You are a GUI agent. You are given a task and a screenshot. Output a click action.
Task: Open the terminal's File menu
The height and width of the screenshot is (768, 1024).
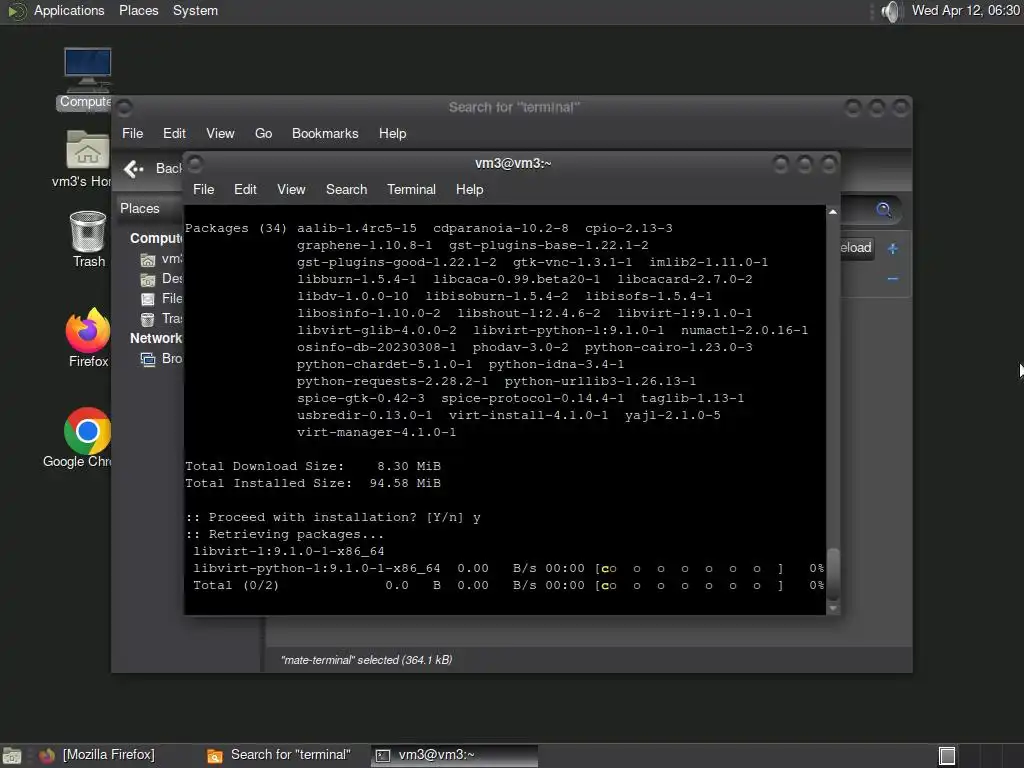(204, 189)
